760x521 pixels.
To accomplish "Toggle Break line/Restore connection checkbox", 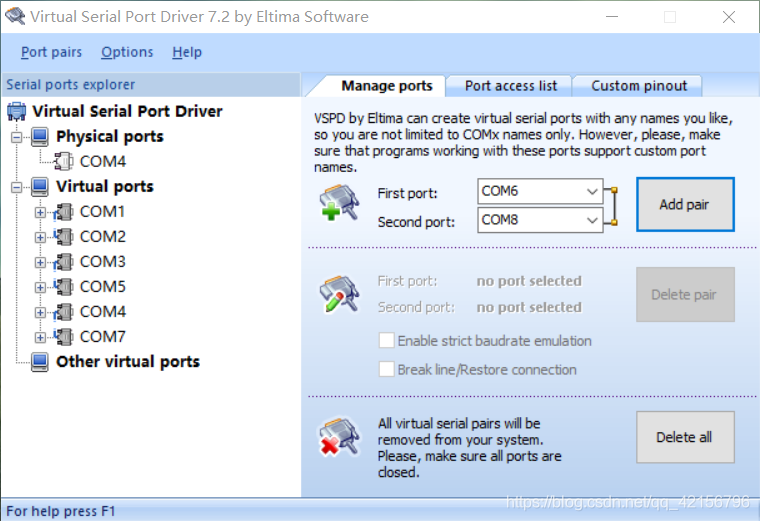I will [x=386, y=369].
